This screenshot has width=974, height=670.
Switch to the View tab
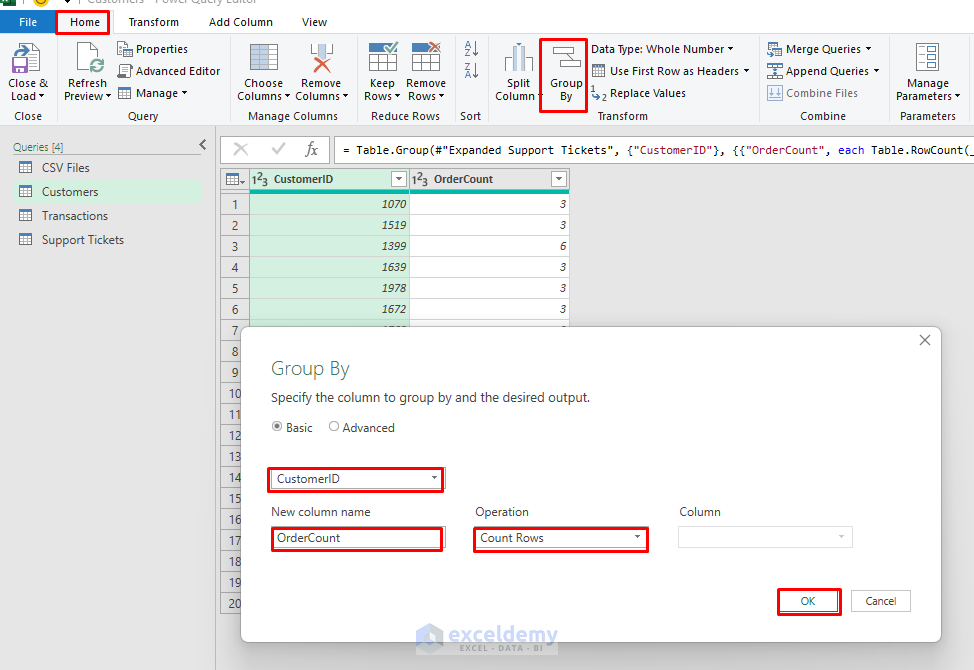(x=314, y=22)
